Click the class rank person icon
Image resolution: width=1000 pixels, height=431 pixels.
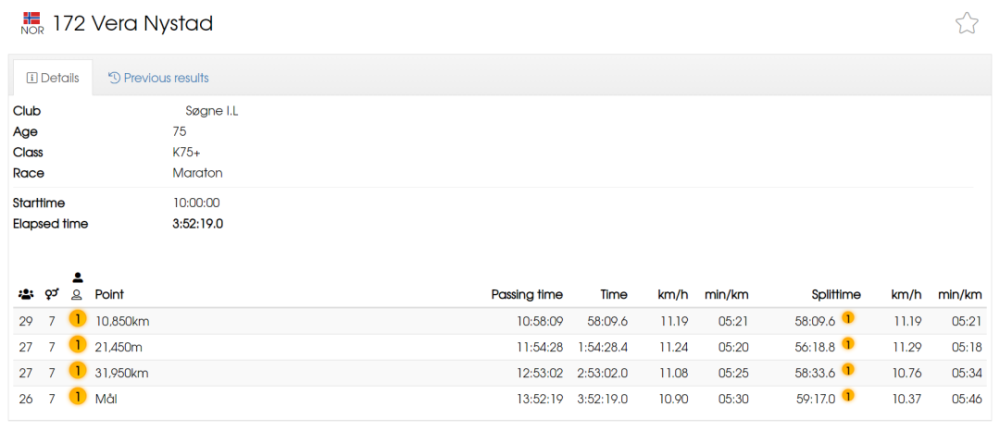(77, 286)
